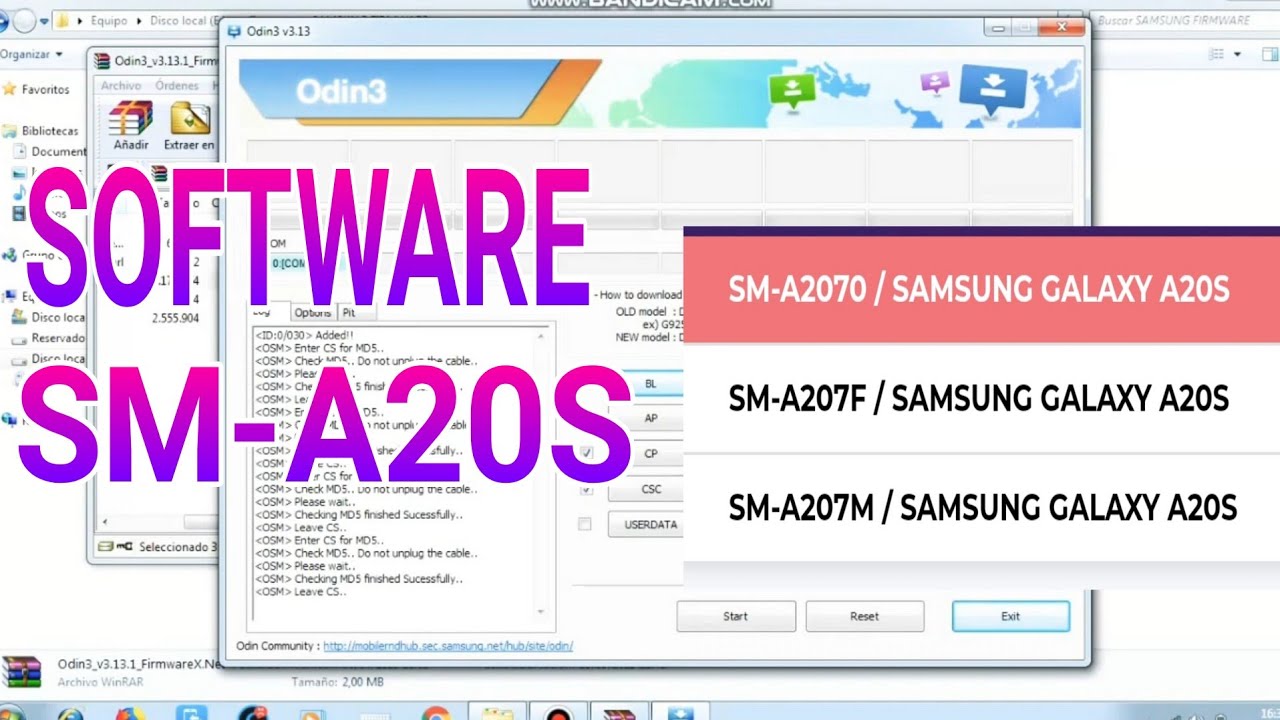The width and height of the screenshot is (1280, 720).
Task: Toggle the CP checkbox in Odin
Action: (586, 453)
